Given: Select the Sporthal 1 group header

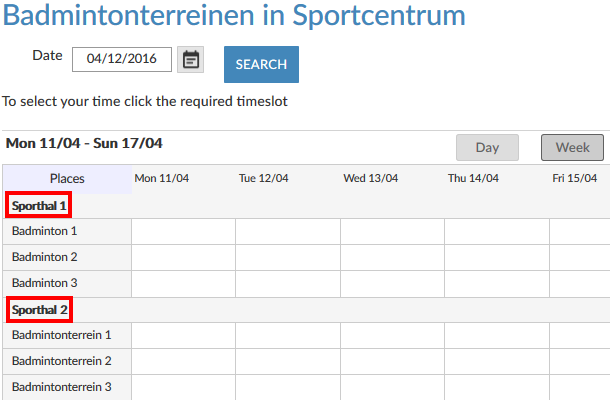Looking at the screenshot, I should [x=39, y=206].
